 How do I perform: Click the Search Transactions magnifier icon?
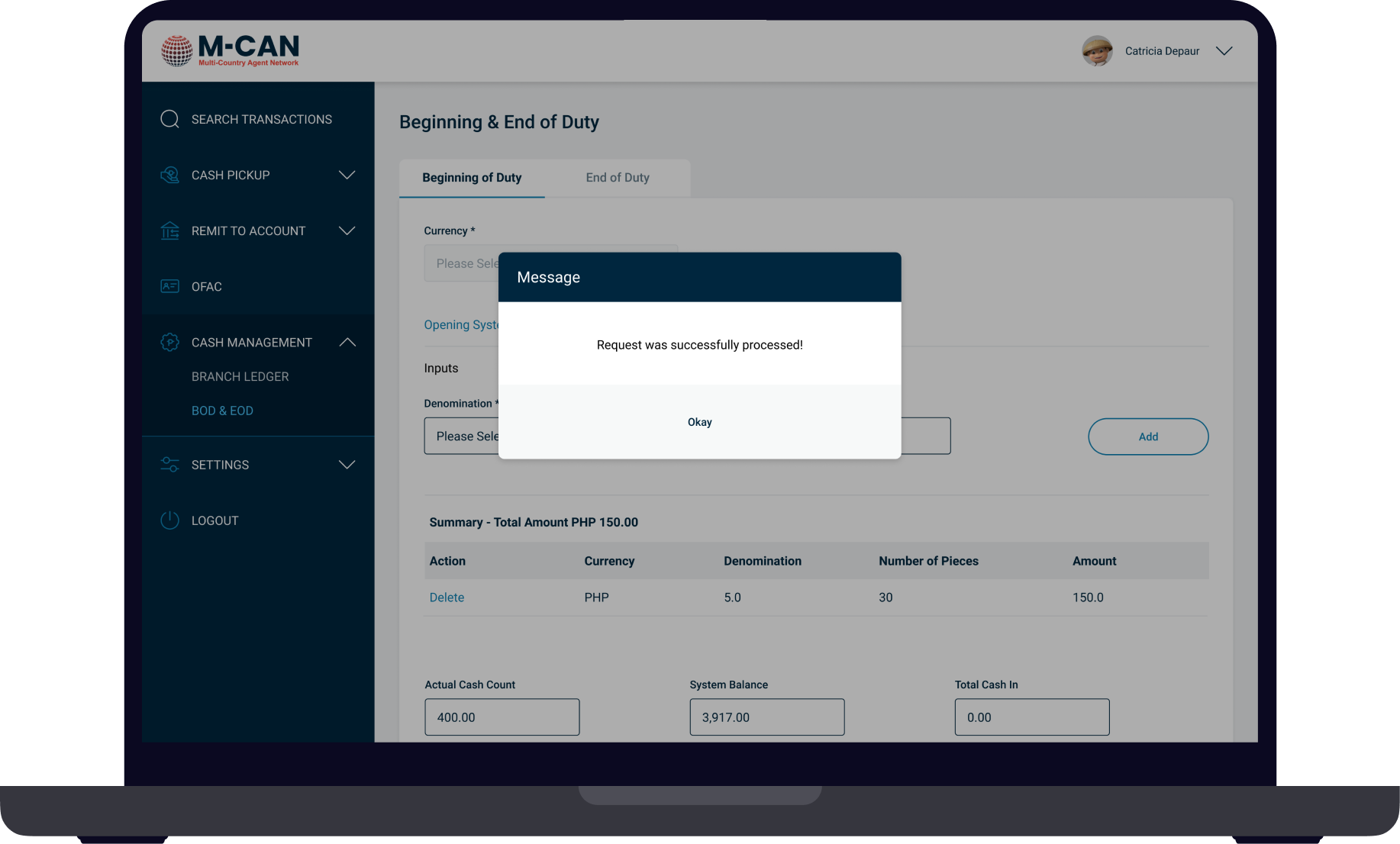pyautogui.click(x=169, y=119)
